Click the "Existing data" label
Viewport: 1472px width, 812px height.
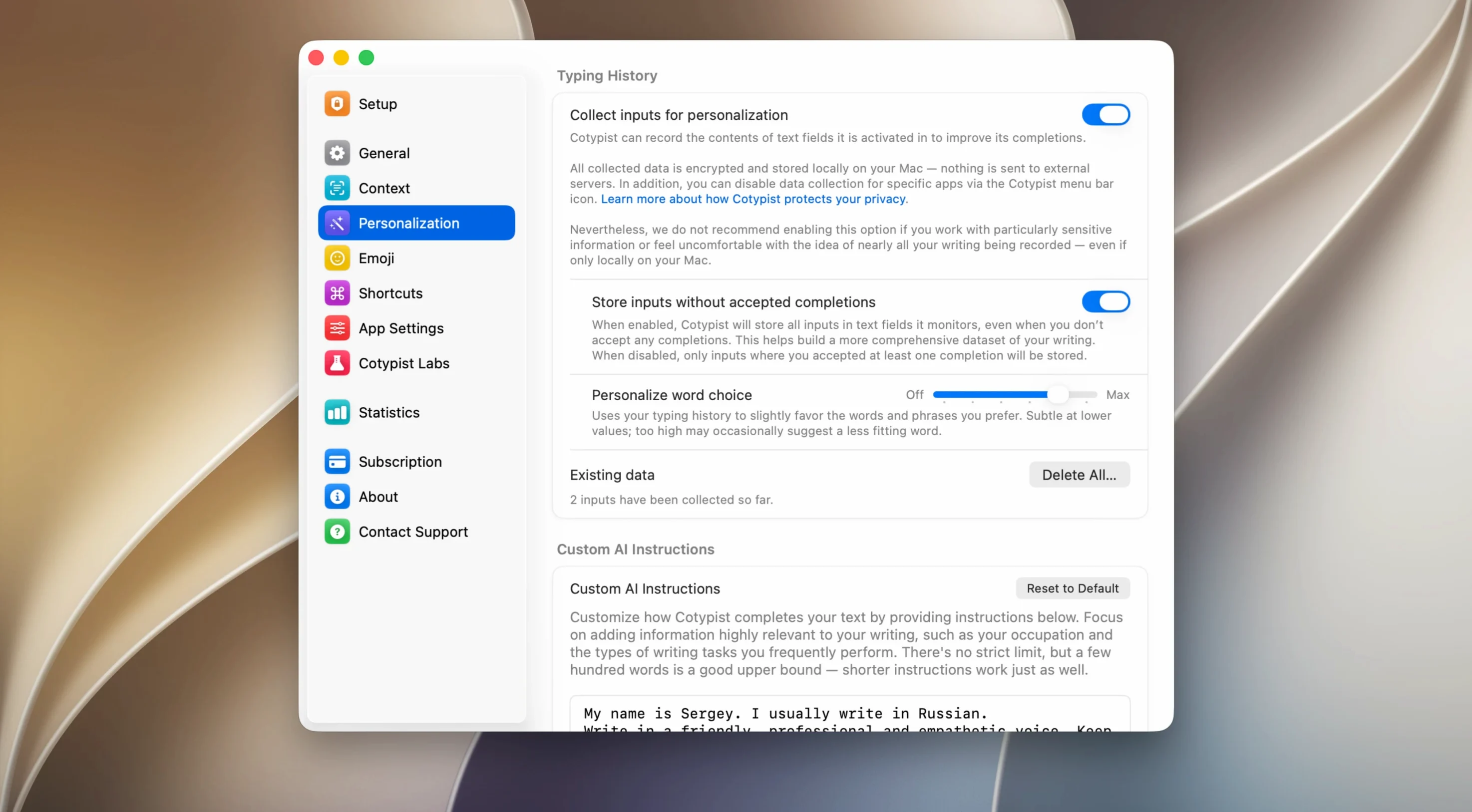point(612,475)
